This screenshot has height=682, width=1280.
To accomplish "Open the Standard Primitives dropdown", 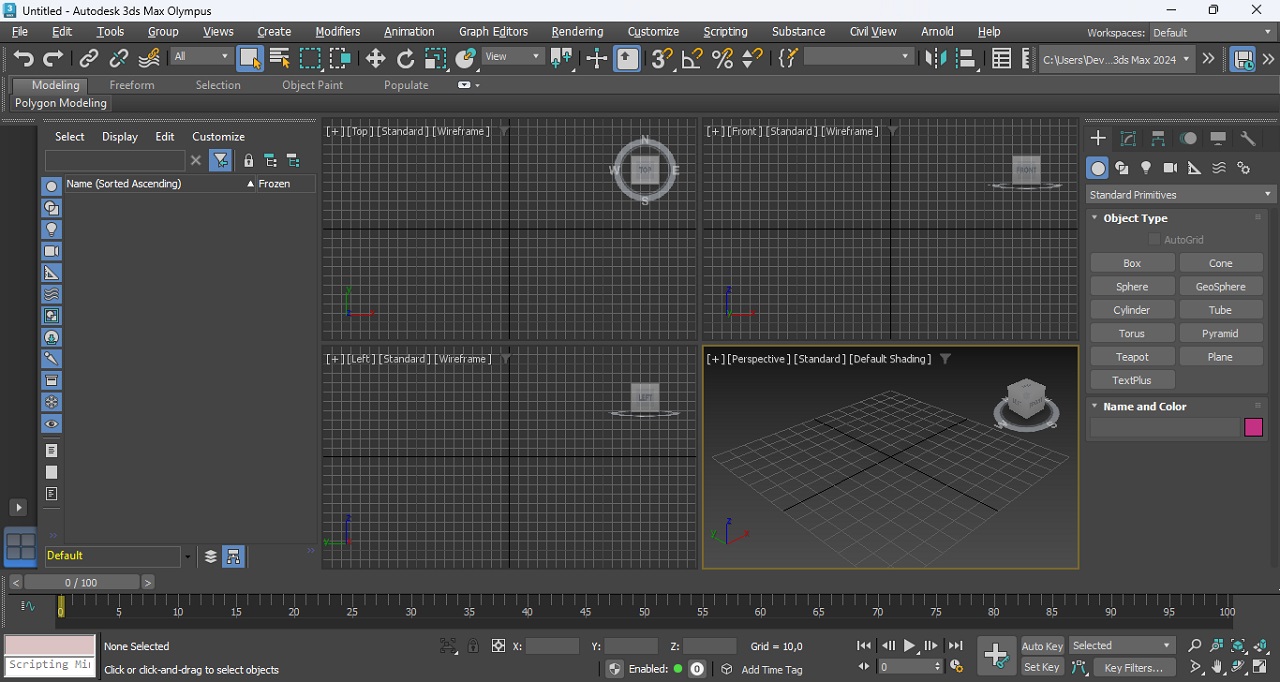I will [1180, 195].
